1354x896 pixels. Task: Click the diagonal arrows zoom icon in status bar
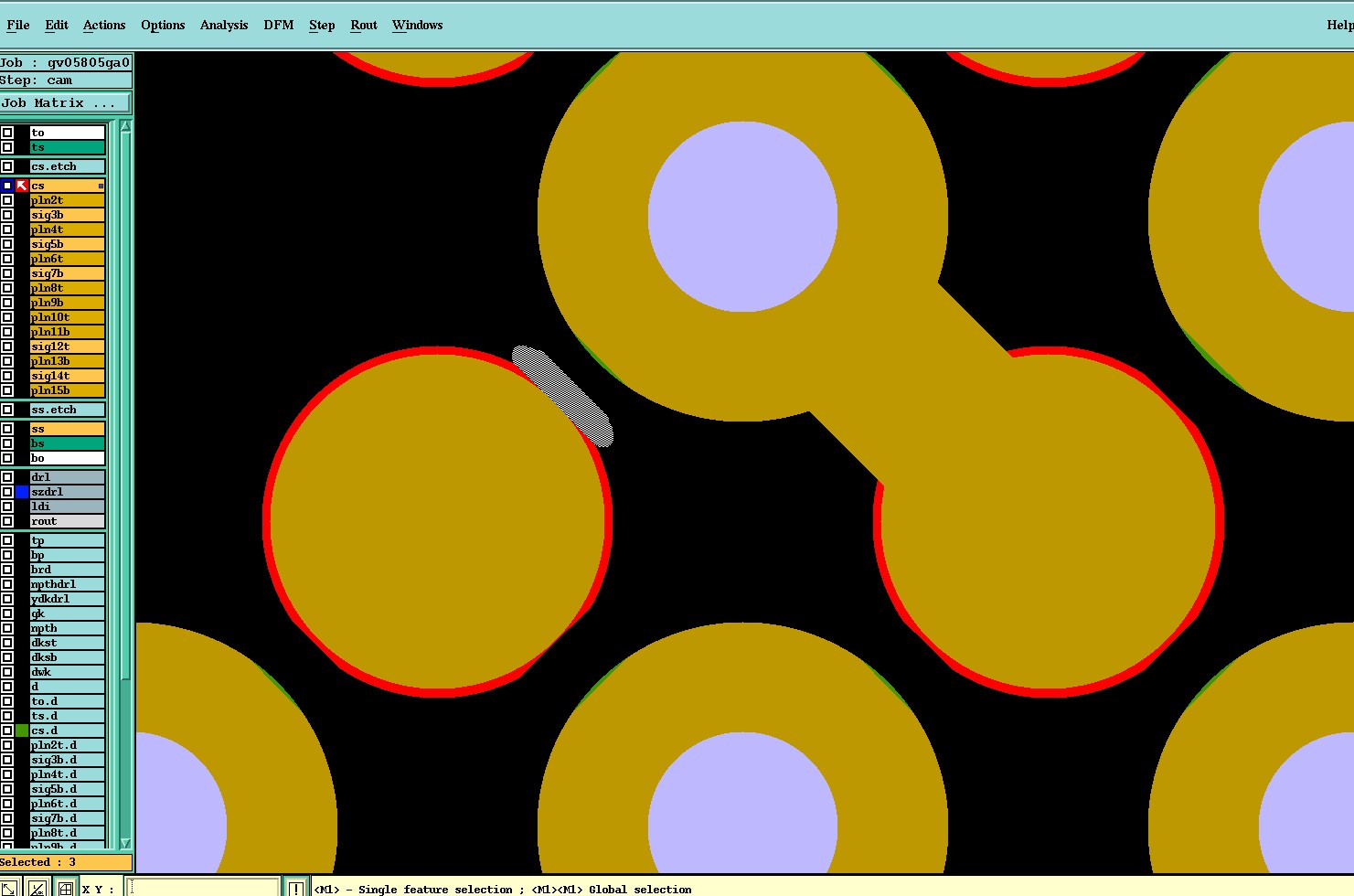[8, 888]
